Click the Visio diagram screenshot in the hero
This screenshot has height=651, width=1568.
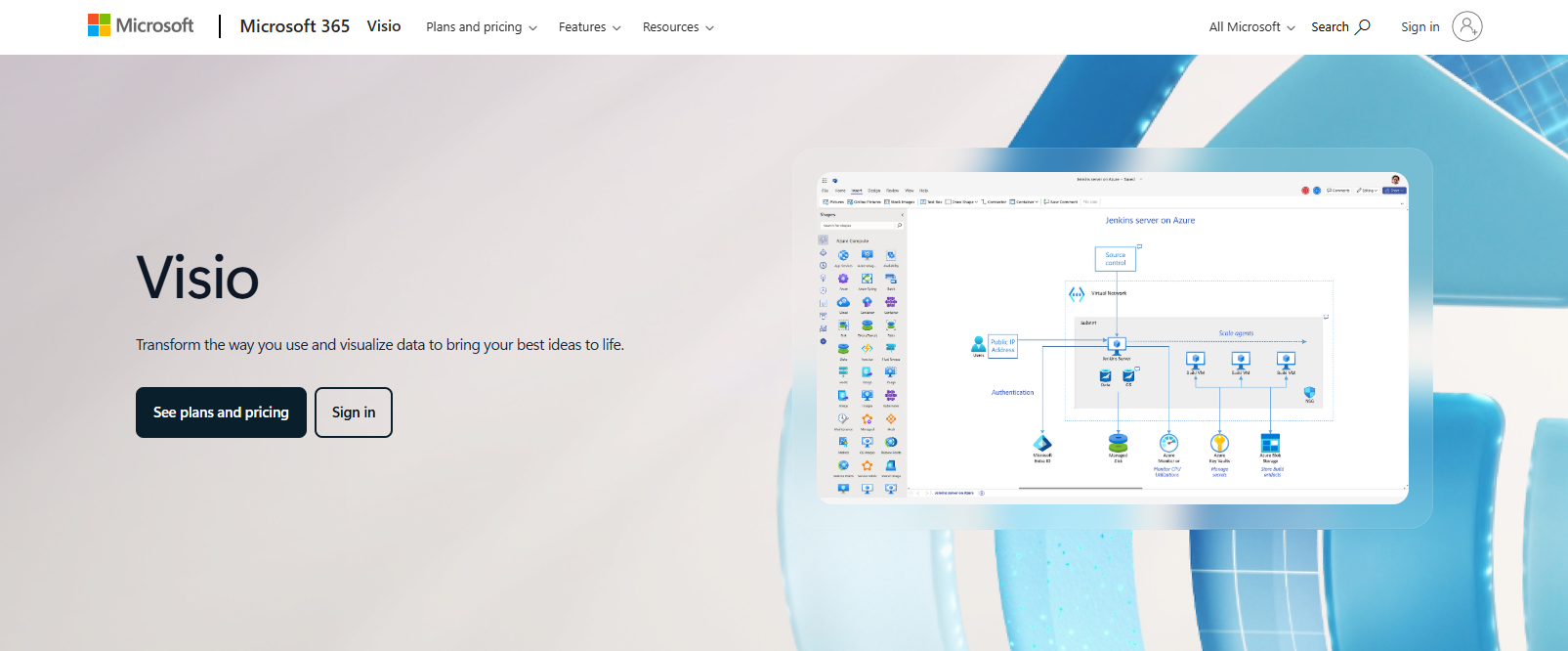tap(1113, 338)
